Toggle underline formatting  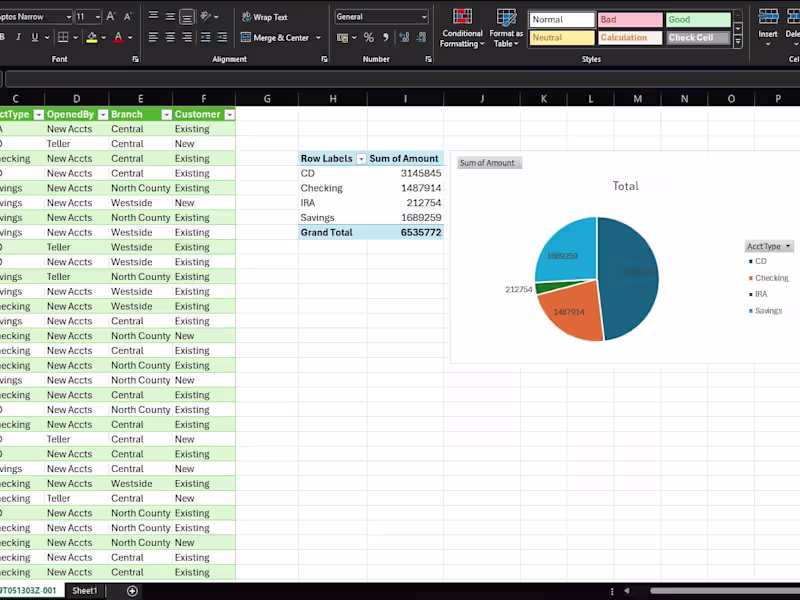tap(33, 36)
